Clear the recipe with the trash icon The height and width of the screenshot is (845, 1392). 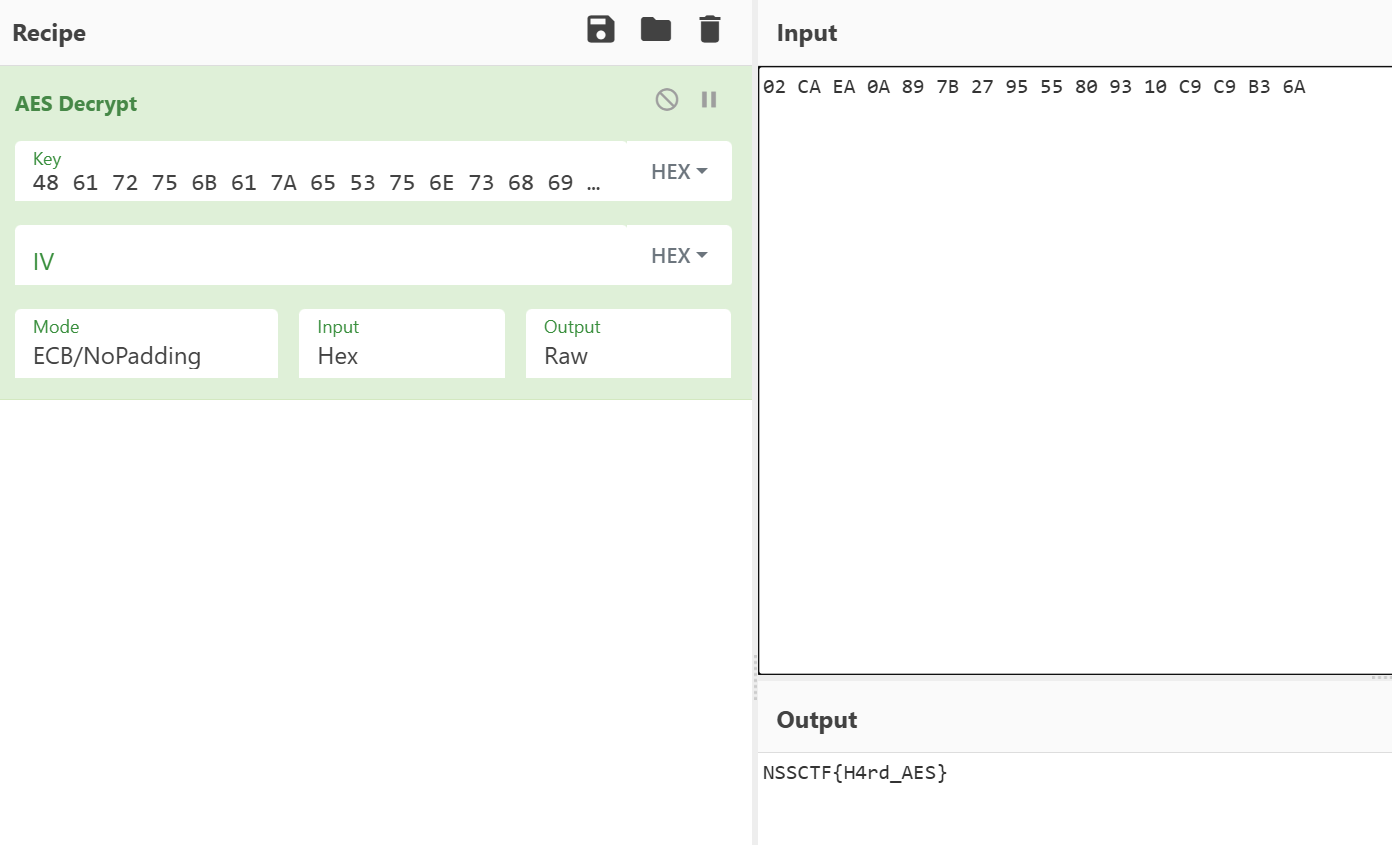pyautogui.click(x=710, y=30)
